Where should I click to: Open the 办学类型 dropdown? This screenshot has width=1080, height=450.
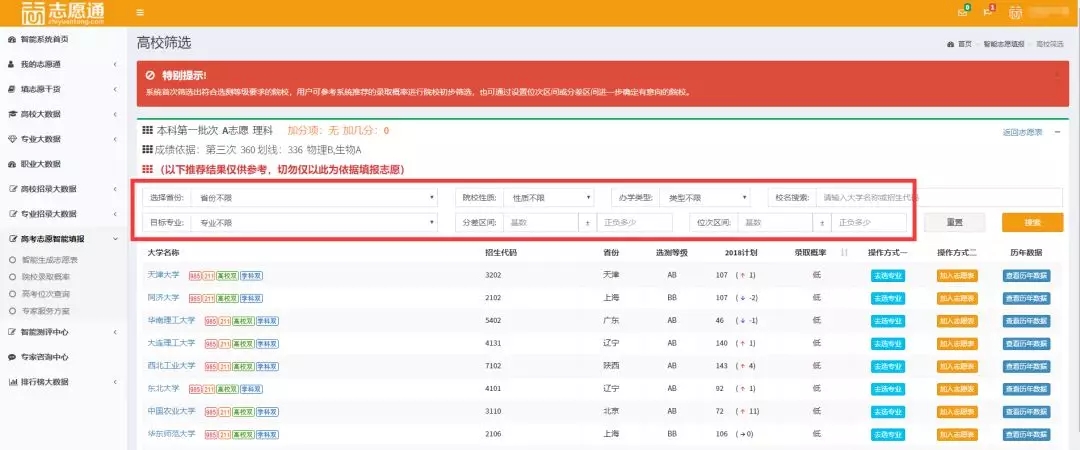706,198
